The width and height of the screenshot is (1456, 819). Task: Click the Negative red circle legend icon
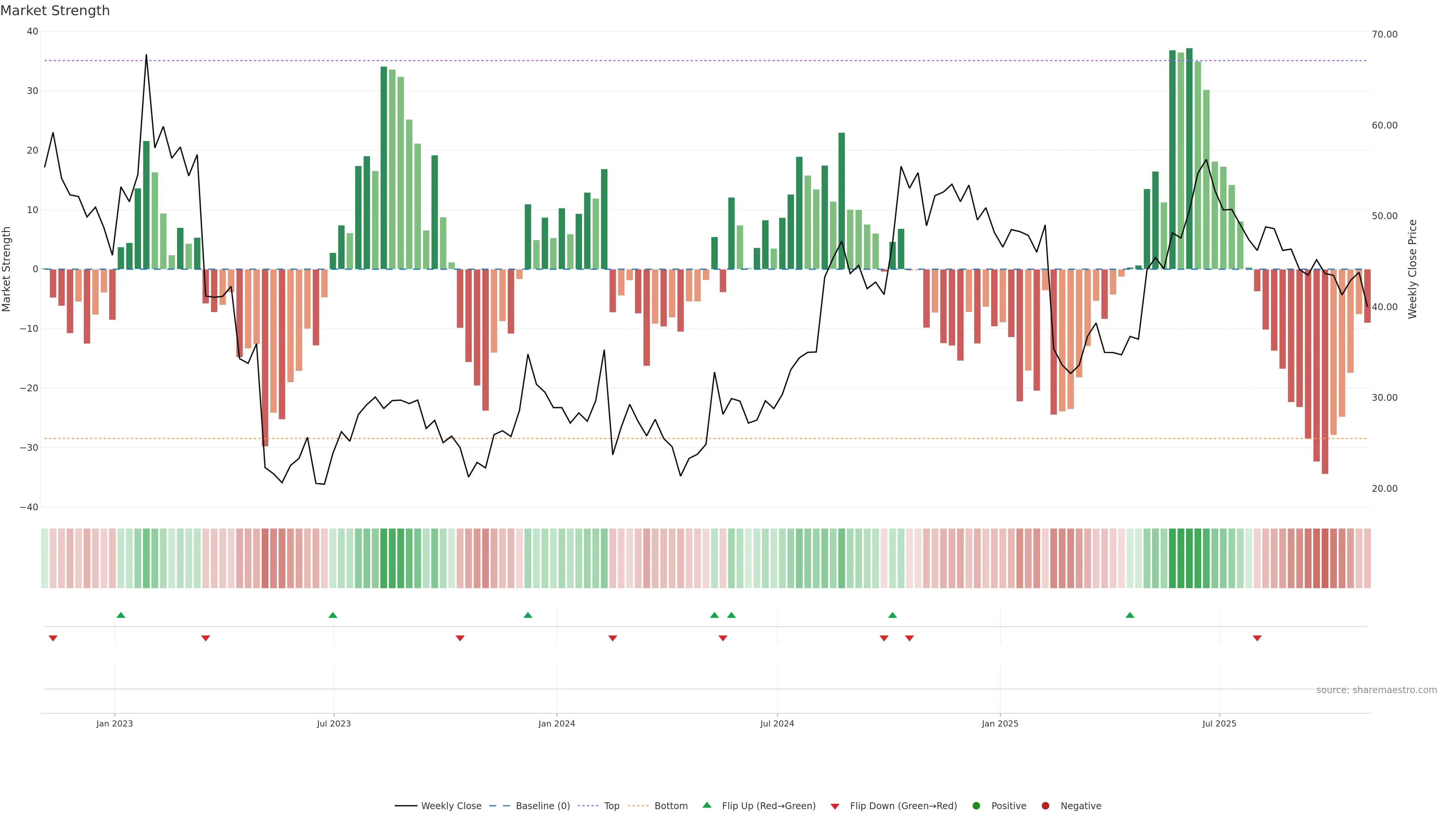coord(1045,806)
